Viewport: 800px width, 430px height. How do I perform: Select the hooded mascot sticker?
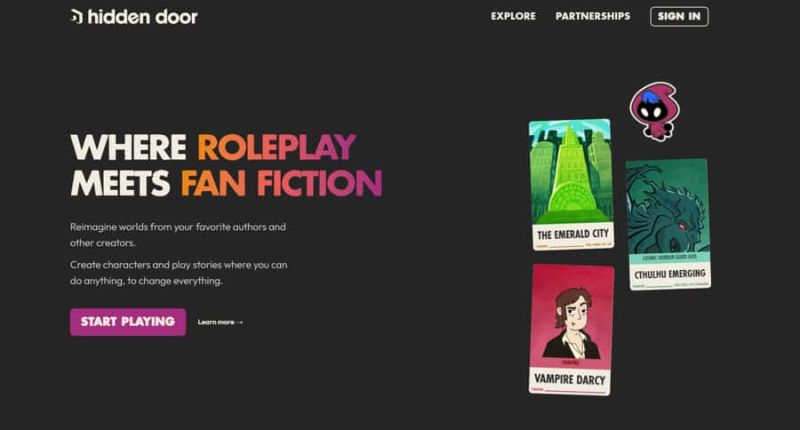[655, 111]
